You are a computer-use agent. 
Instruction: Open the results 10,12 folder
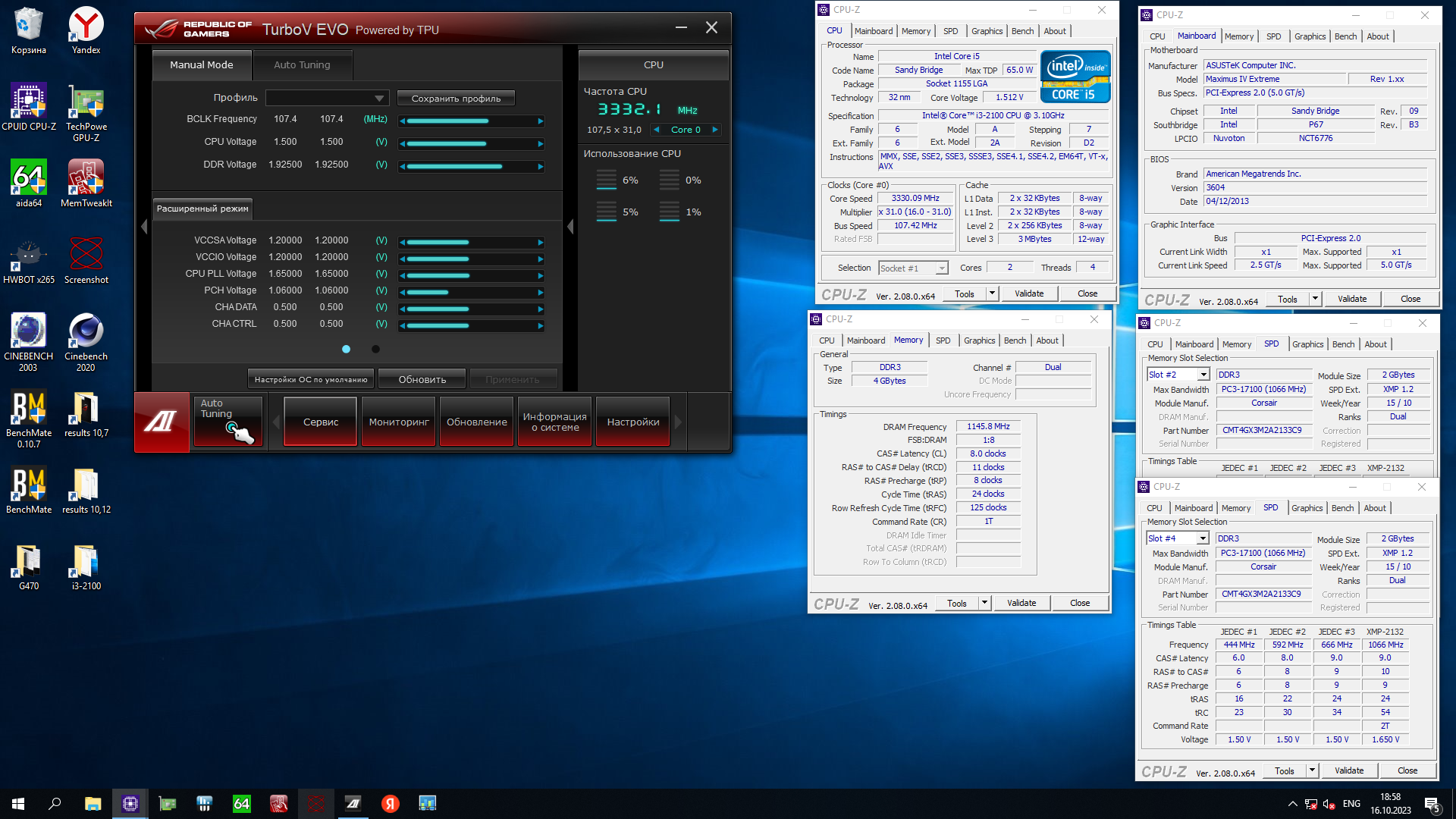pos(86,490)
